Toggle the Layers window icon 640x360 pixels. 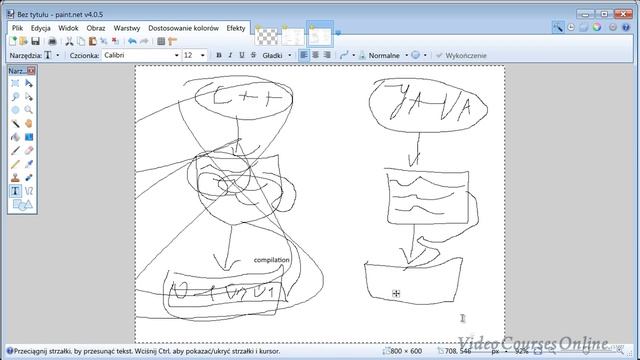click(584, 27)
